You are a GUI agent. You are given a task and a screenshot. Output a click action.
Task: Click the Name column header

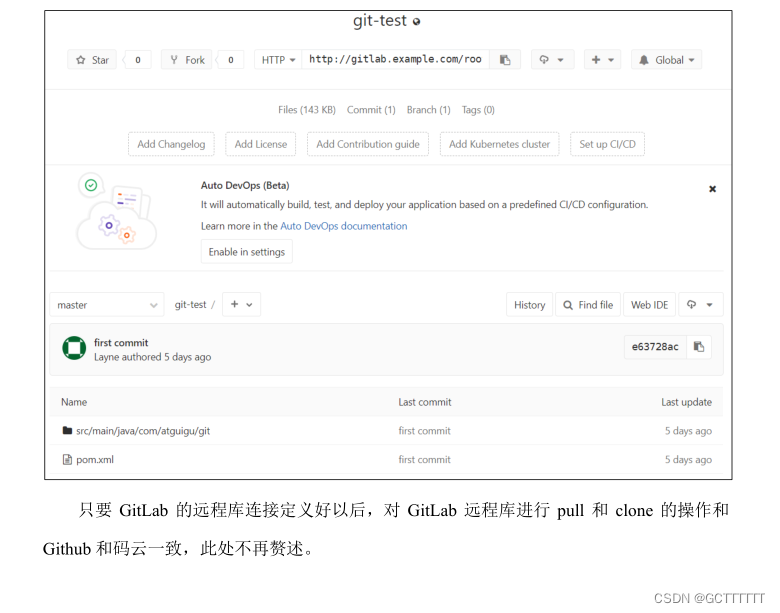(x=74, y=402)
